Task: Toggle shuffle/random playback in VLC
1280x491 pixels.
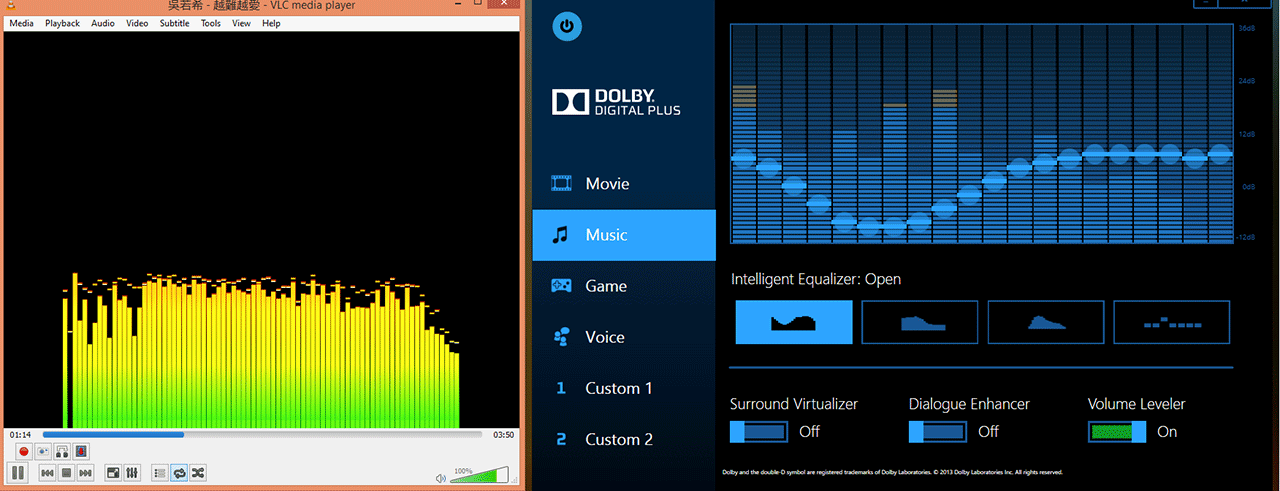Action: tap(198, 472)
